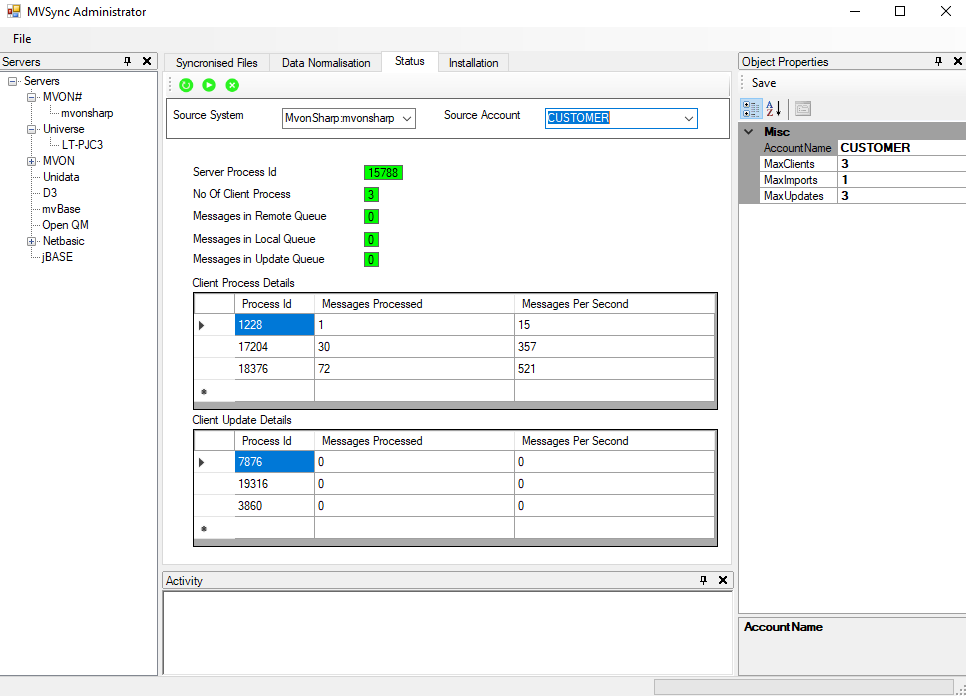Go to the Installation tab
Image resolution: width=966 pixels, height=696 pixels.
[x=473, y=63]
